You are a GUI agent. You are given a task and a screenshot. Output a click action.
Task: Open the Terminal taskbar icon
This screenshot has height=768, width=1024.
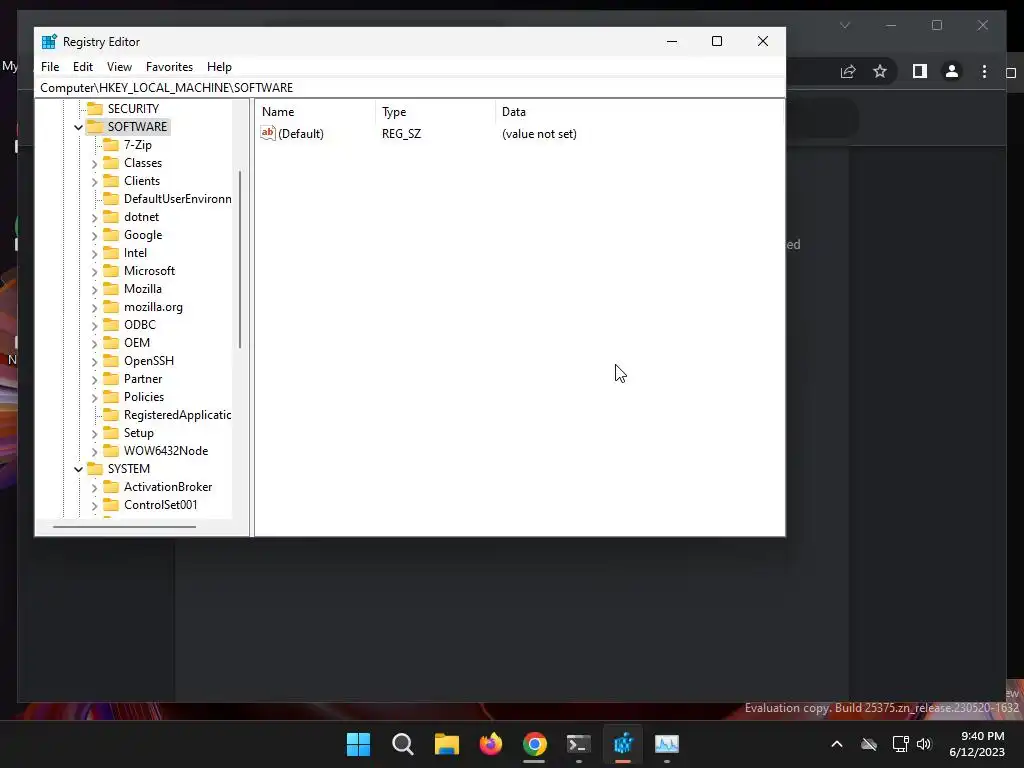[x=579, y=744]
